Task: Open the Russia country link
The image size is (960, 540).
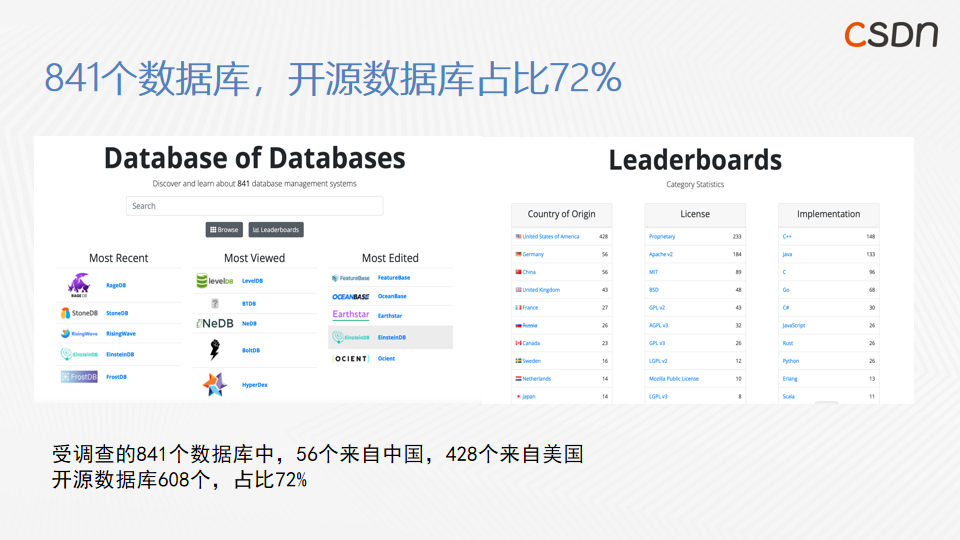Action: (x=530, y=325)
